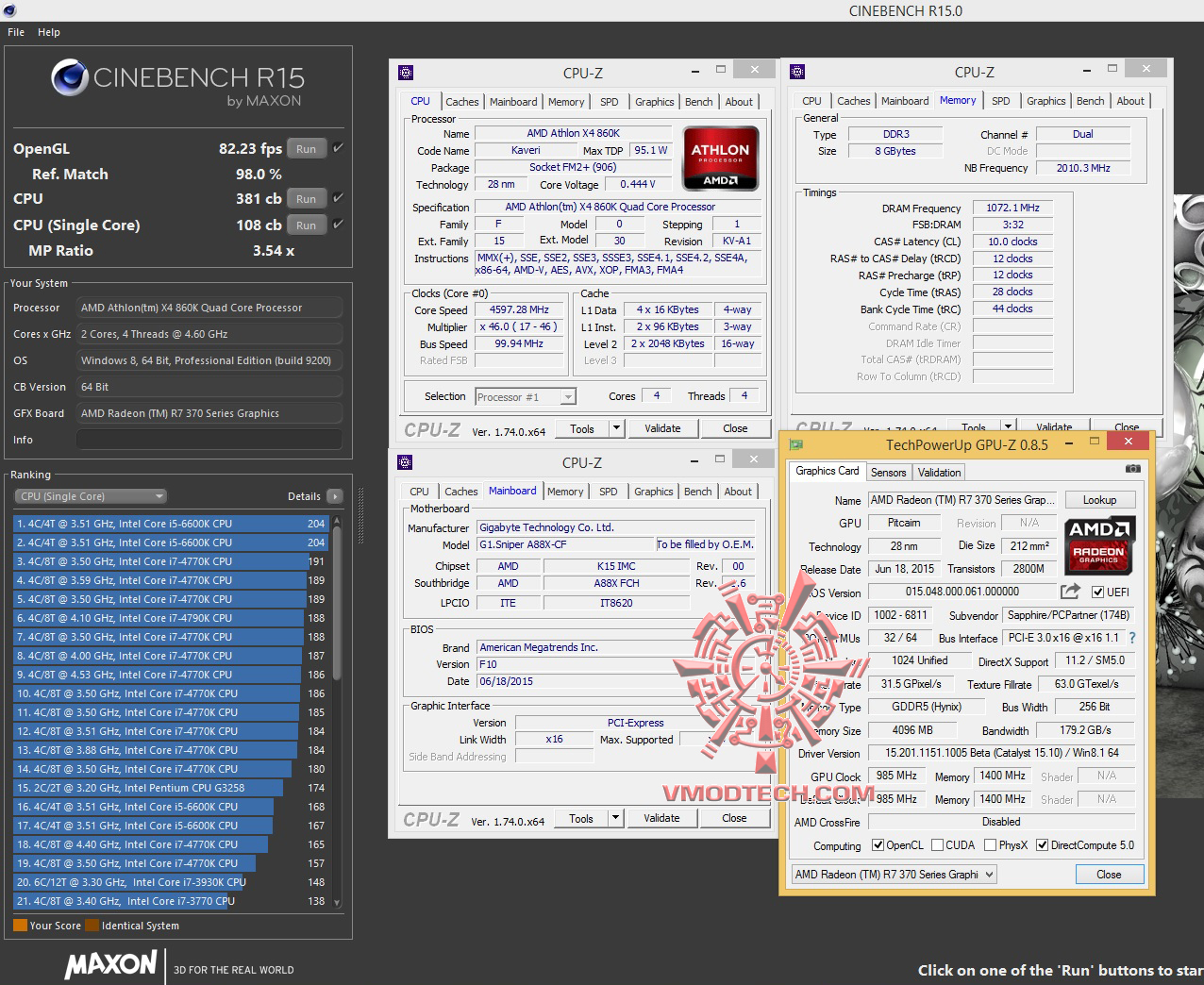The image size is (1204, 985).
Task: Click the MAXON logo at the bottom
Action: click(x=111, y=964)
